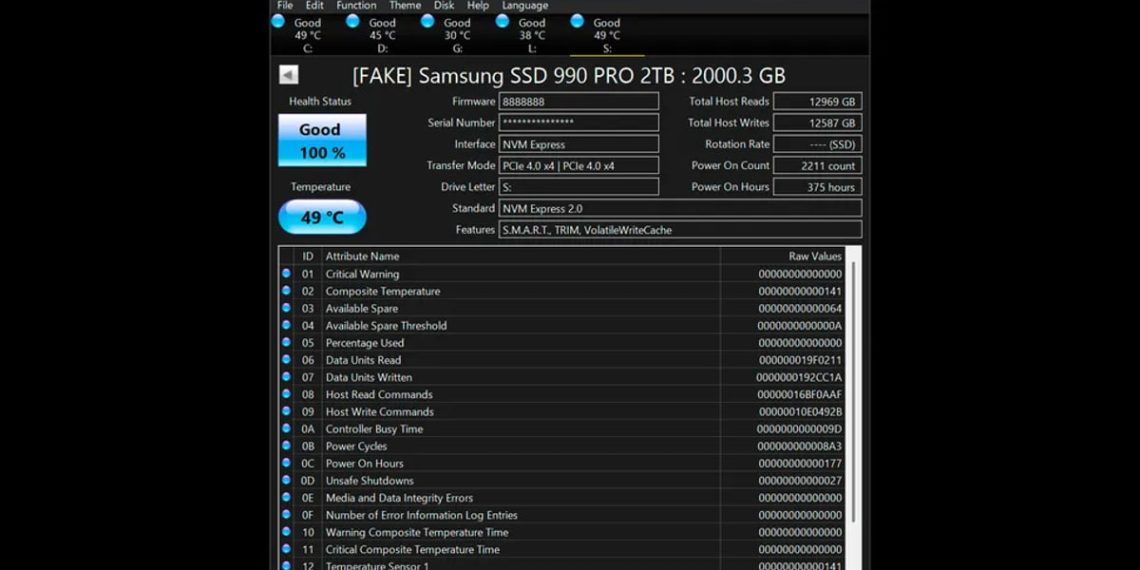Click the Drive Letter S: field
Screen dimensions: 1140x570
point(579,187)
